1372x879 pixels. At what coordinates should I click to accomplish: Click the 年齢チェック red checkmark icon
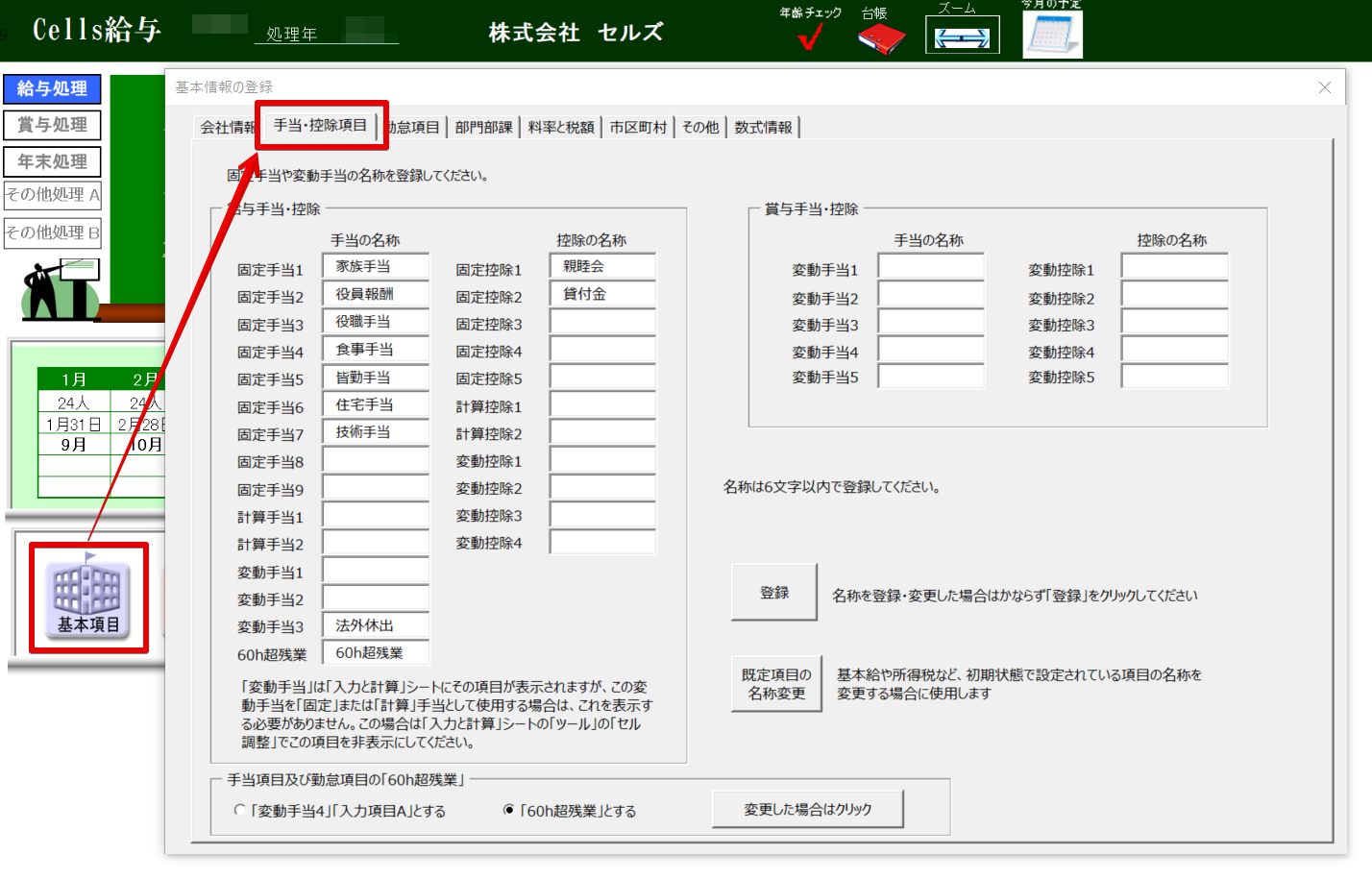pos(810,37)
